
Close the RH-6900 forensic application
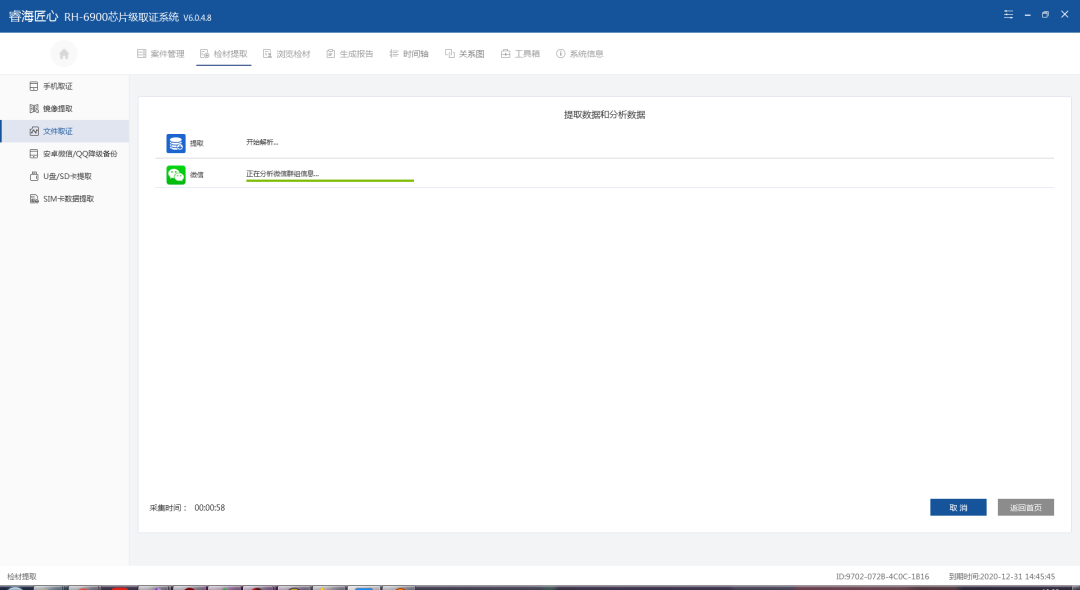pyautogui.click(x=1065, y=14)
